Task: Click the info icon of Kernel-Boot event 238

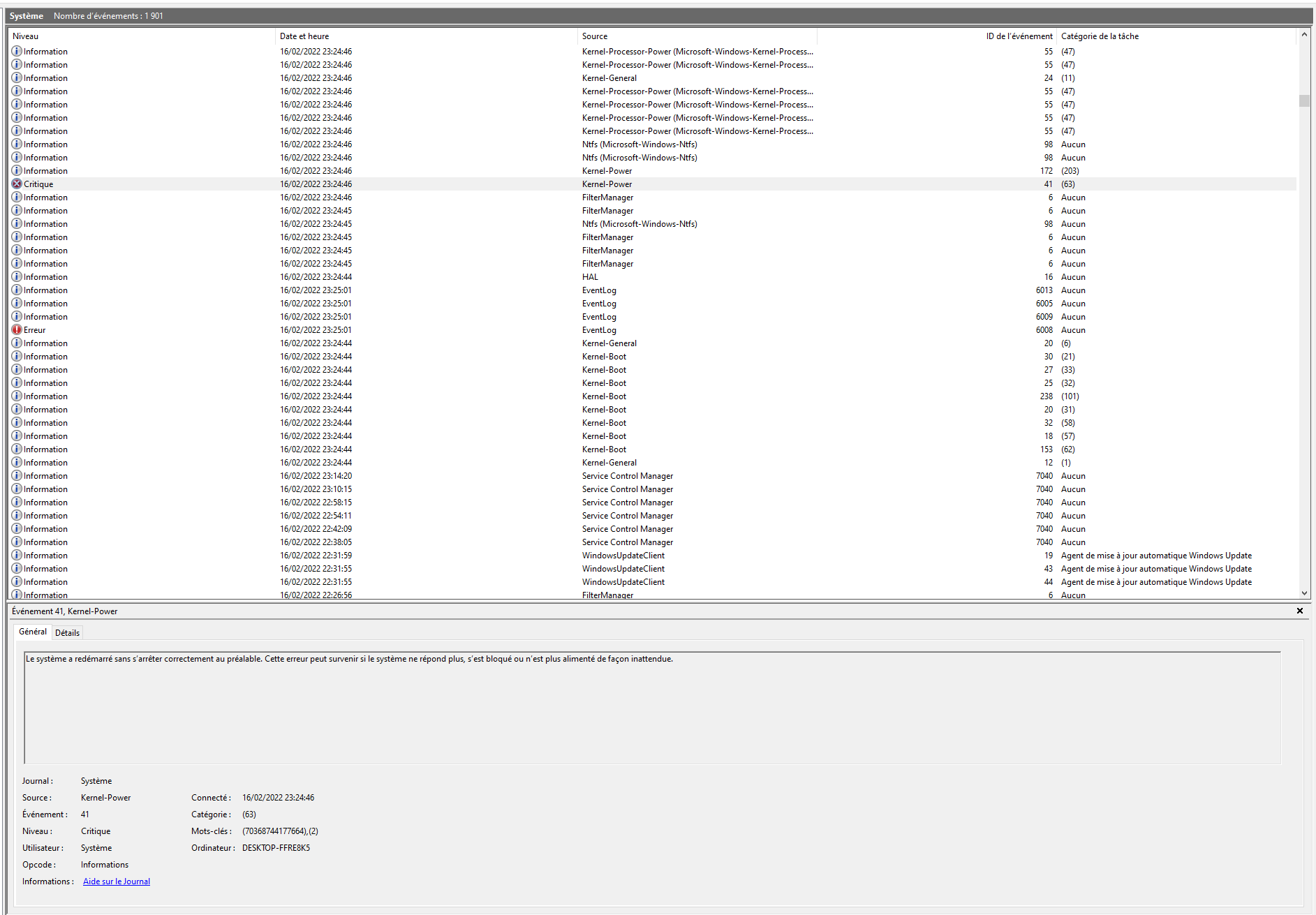Action: tap(17, 396)
